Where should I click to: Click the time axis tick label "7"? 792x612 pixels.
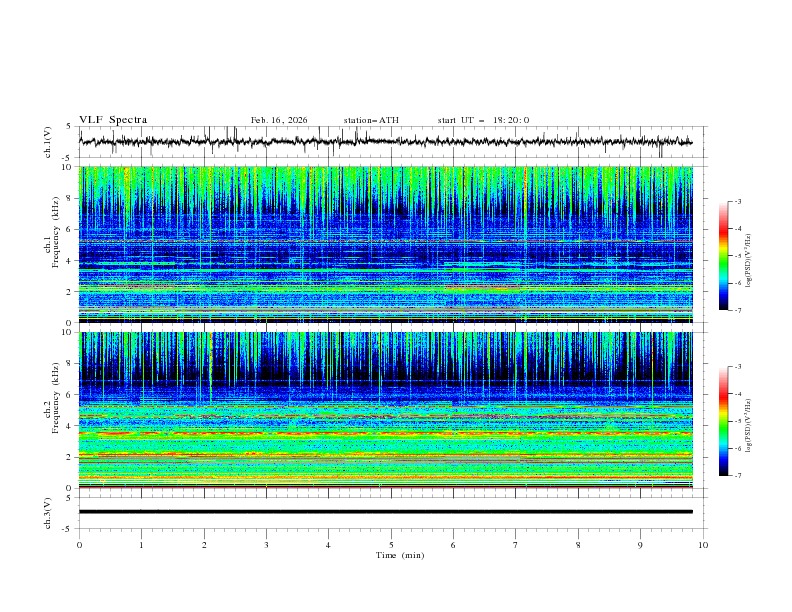tap(516, 545)
